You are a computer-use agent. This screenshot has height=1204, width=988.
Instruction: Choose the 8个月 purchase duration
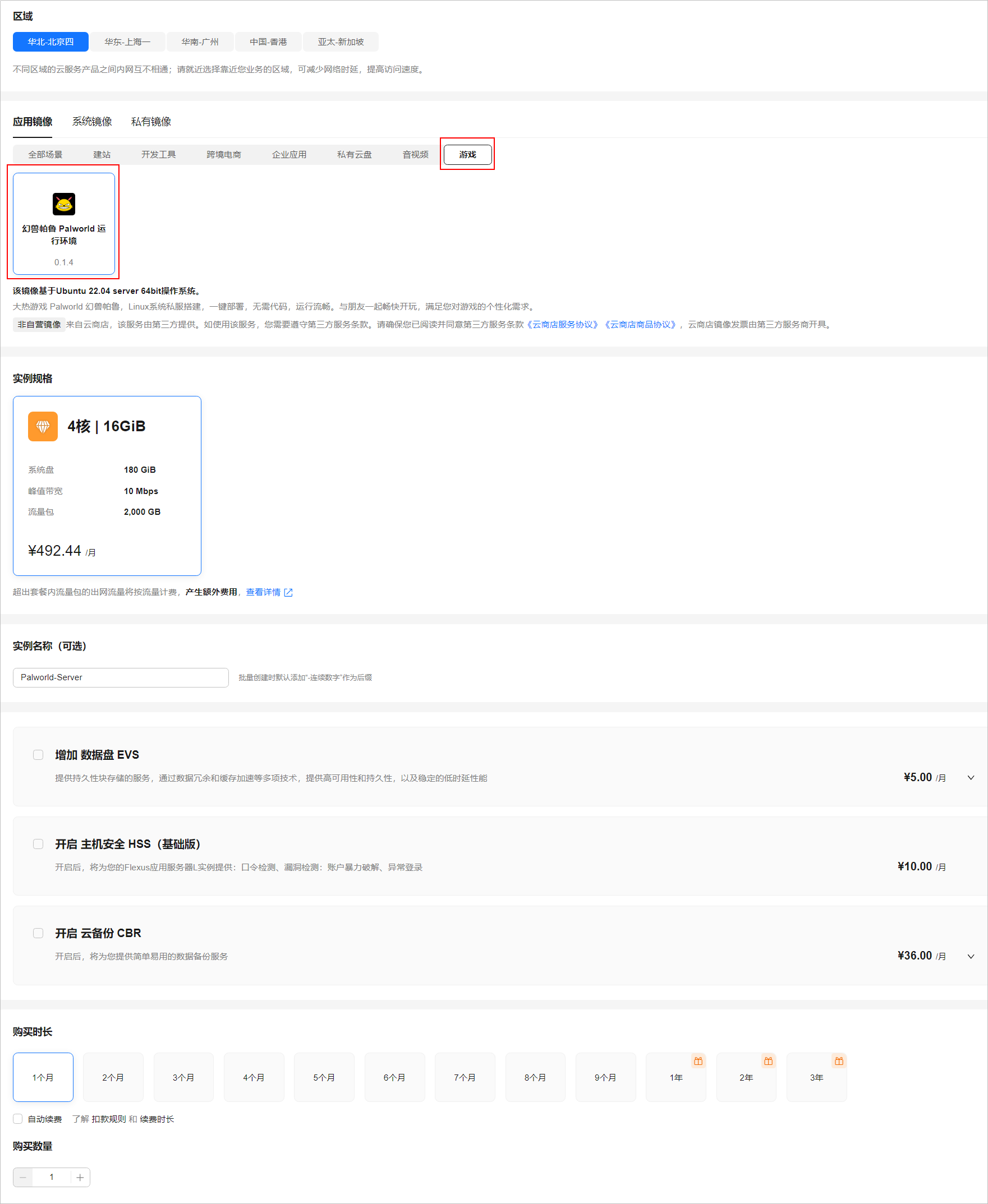tap(536, 1078)
